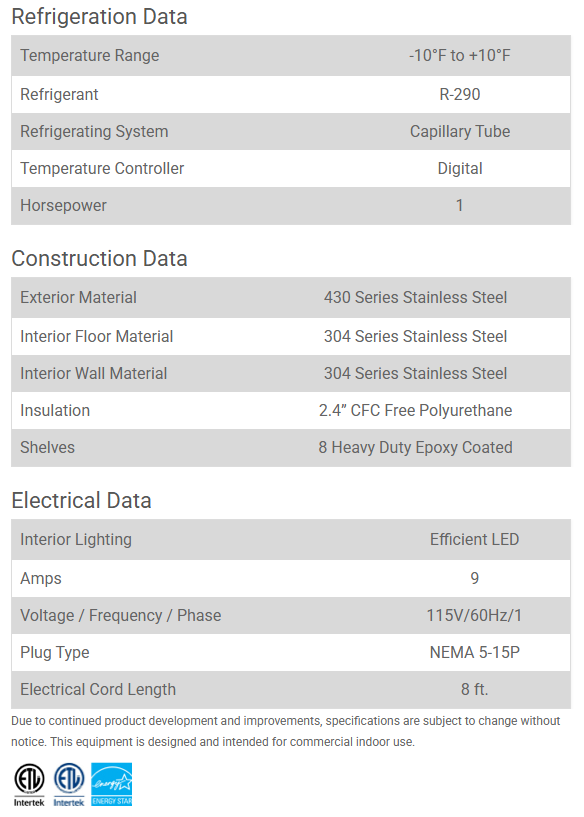Click the Energy Star logo
Viewport: 584px width, 817px height.
point(111,785)
